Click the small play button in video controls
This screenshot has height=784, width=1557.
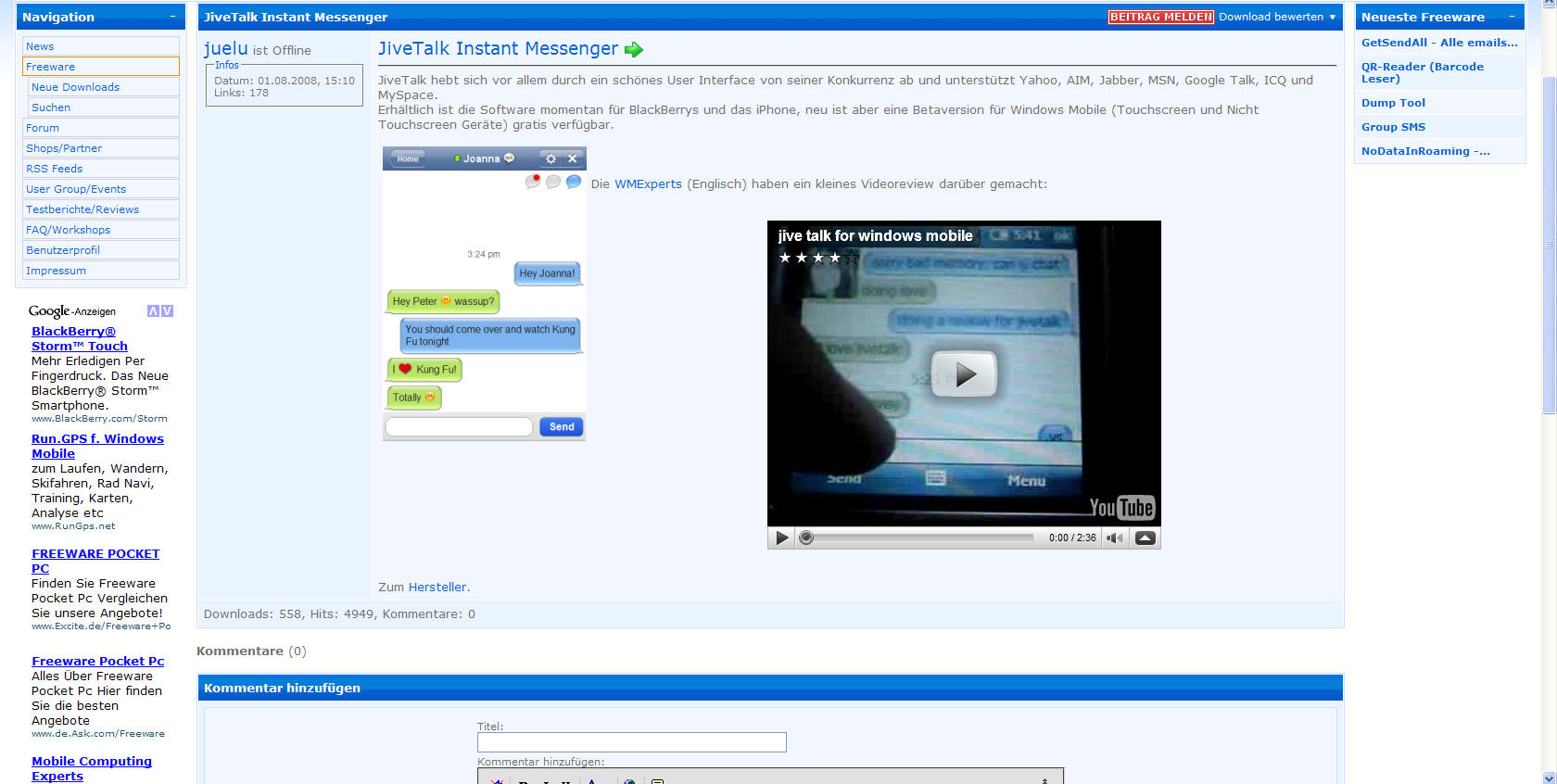[781, 538]
